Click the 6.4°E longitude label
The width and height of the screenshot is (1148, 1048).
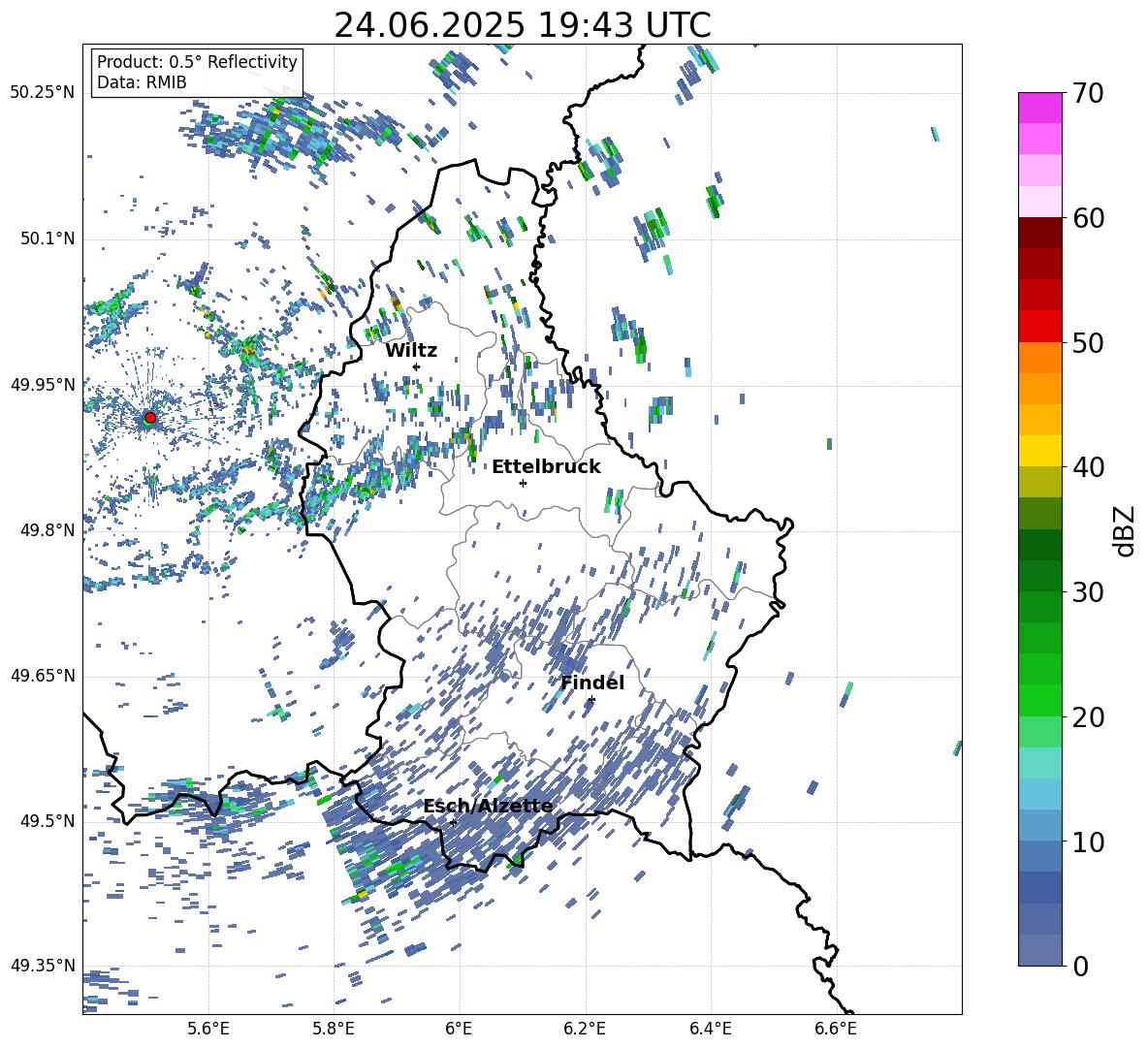click(x=710, y=1029)
